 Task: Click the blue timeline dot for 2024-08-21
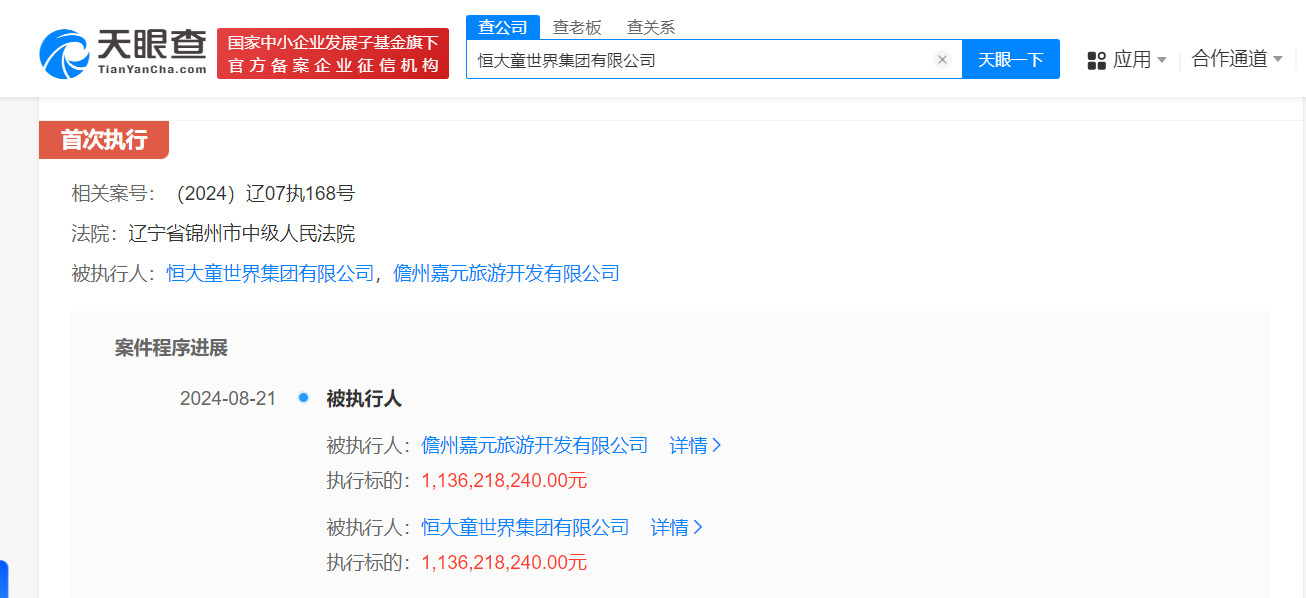(303, 398)
